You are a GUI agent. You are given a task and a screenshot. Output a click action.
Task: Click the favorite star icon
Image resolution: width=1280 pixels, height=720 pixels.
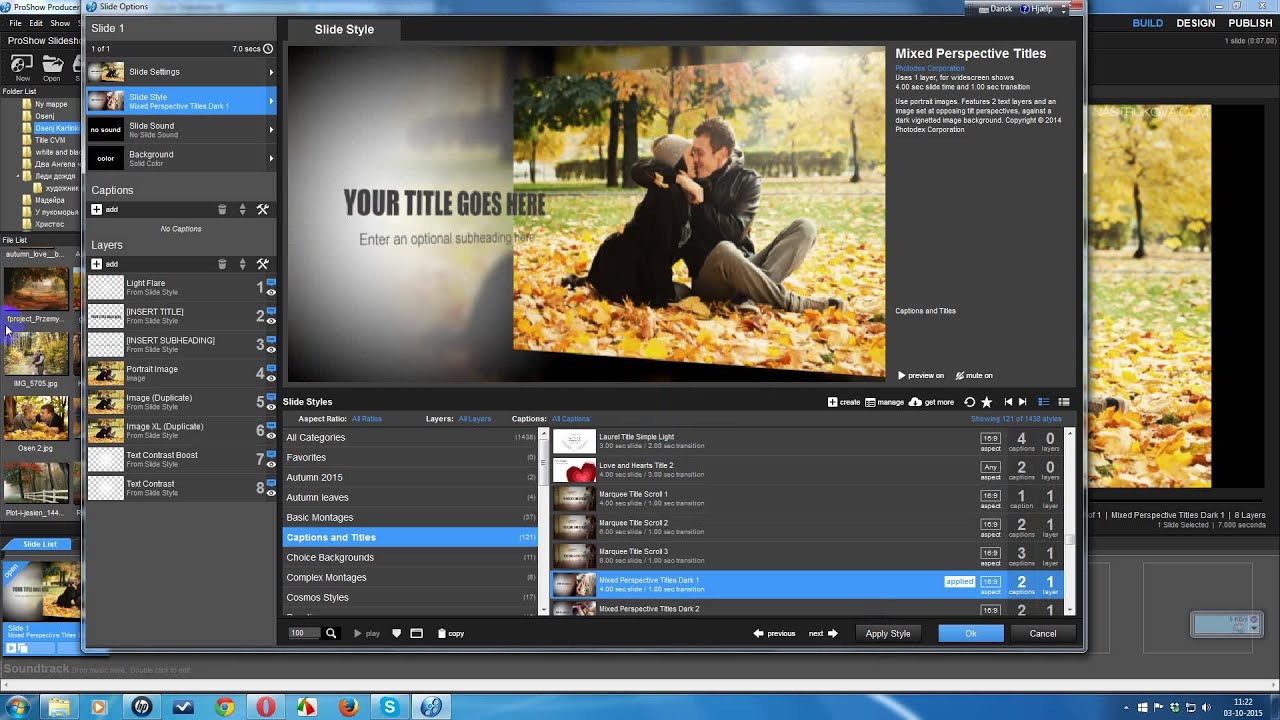(x=987, y=402)
